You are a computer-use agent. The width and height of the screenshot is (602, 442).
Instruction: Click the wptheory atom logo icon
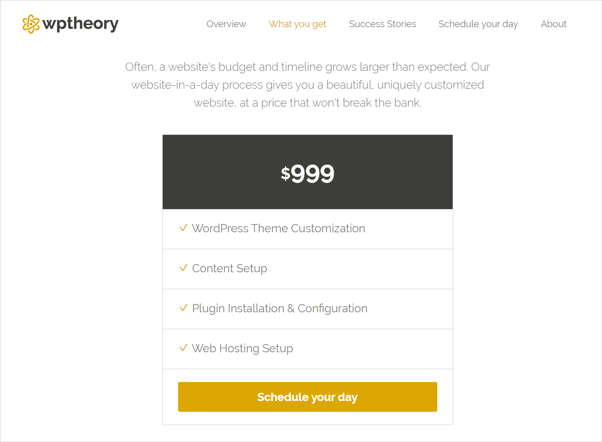click(x=31, y=24)
